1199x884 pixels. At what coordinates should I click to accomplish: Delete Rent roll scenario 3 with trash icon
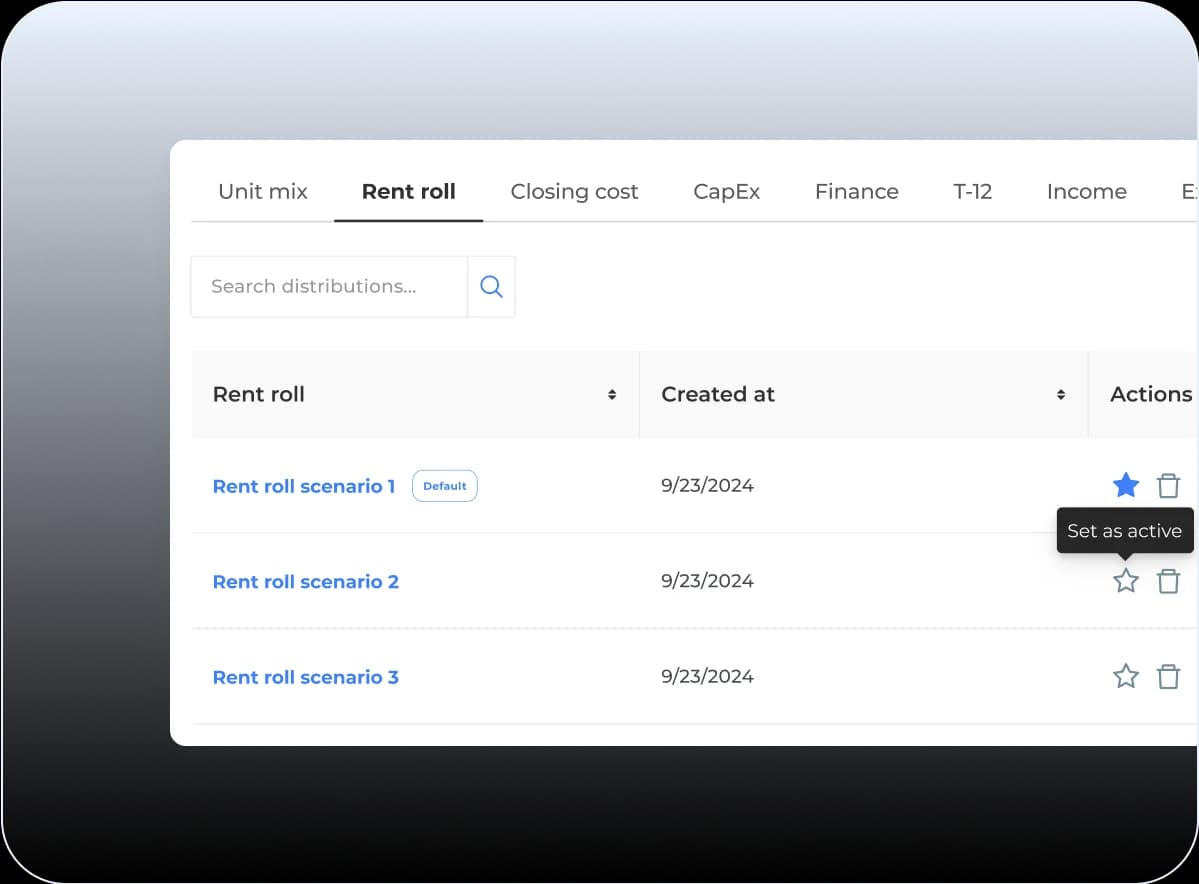(x=1168, y=677)
